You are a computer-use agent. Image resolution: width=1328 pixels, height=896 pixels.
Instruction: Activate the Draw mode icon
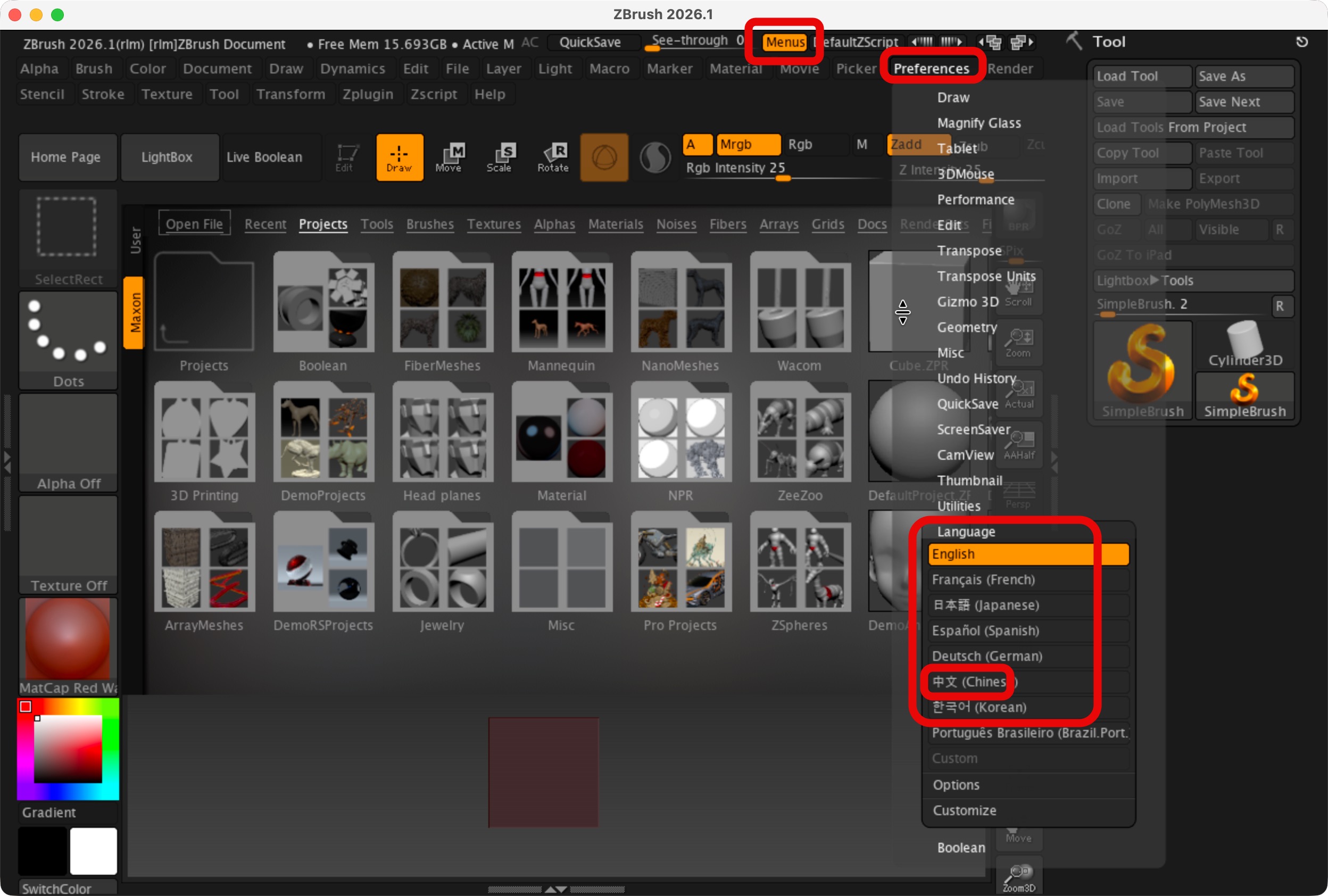click(x=399, y=157)
